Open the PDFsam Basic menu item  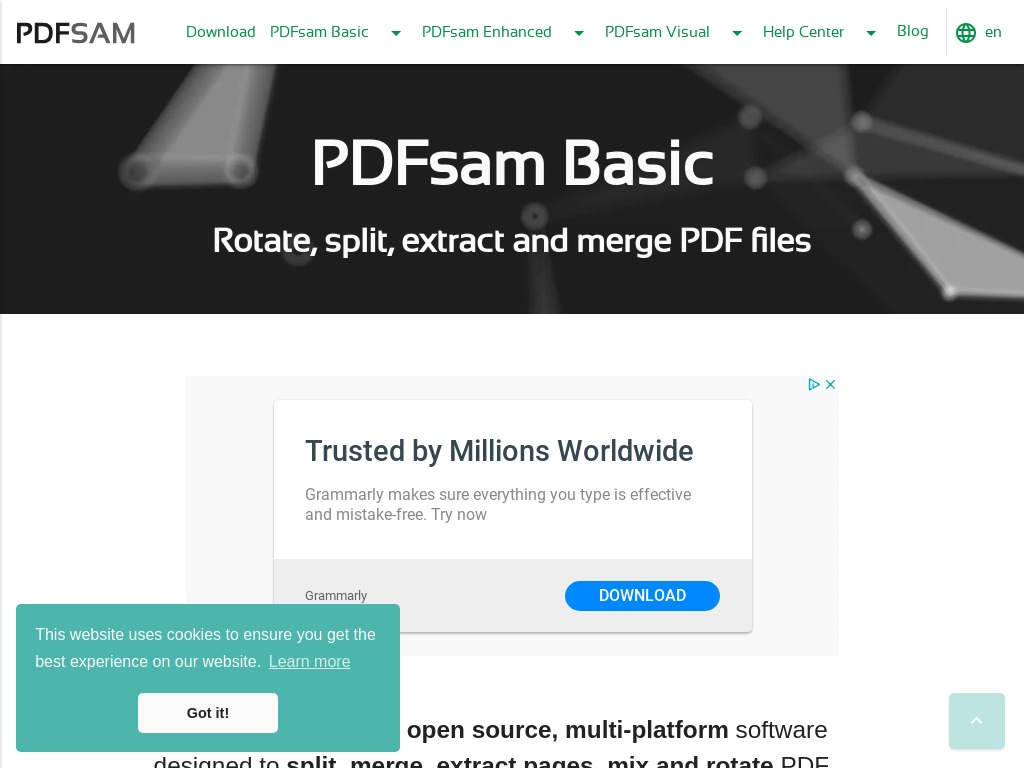click(x=319, y=32)
